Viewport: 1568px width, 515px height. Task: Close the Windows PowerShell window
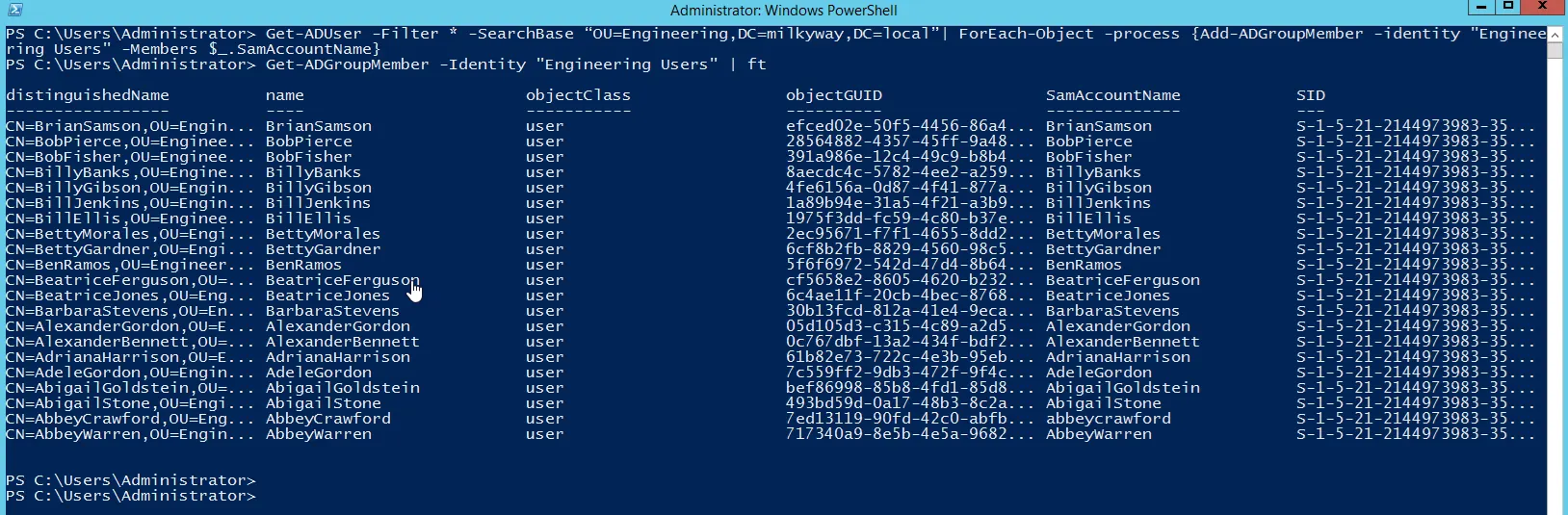click(x=1543, y=7)
